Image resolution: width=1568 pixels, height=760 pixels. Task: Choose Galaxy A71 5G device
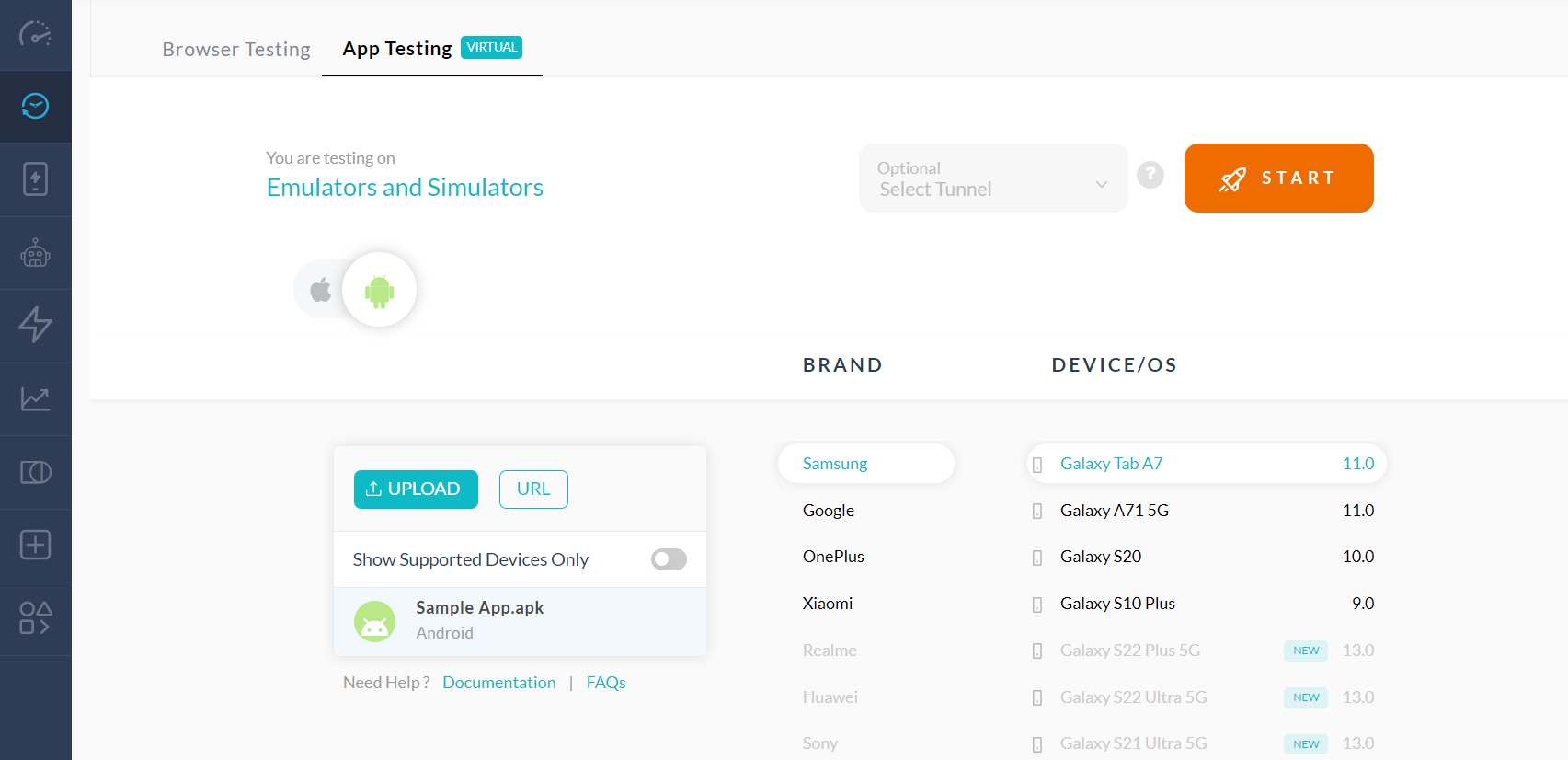pyautogui.click(x=1207, y=511)
